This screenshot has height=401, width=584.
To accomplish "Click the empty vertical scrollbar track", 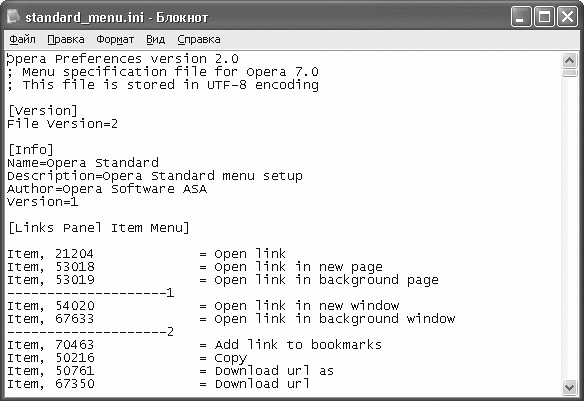I will point(569,228).
